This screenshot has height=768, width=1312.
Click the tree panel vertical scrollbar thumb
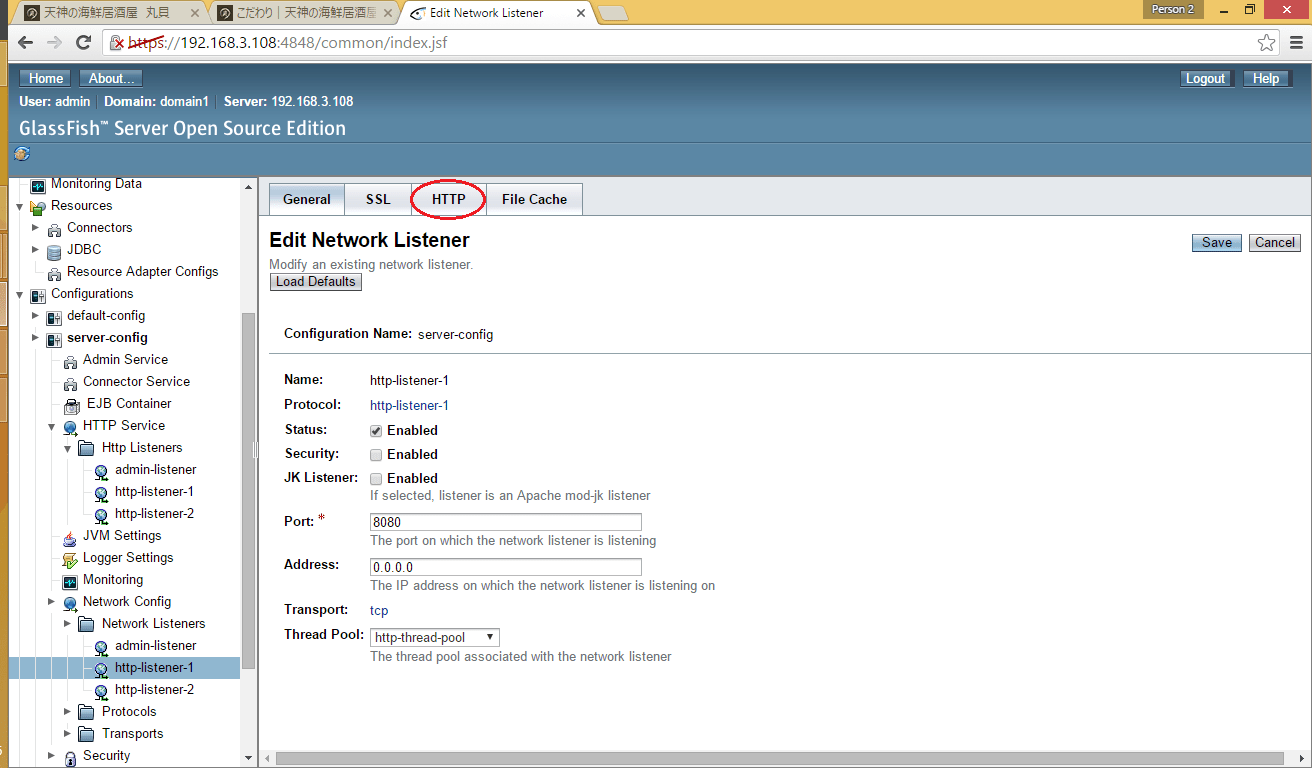249,490
